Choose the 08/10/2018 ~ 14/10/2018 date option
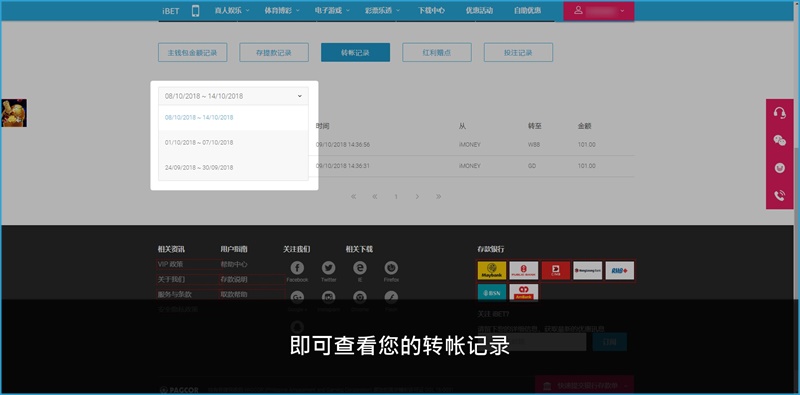 coord(233,117)
